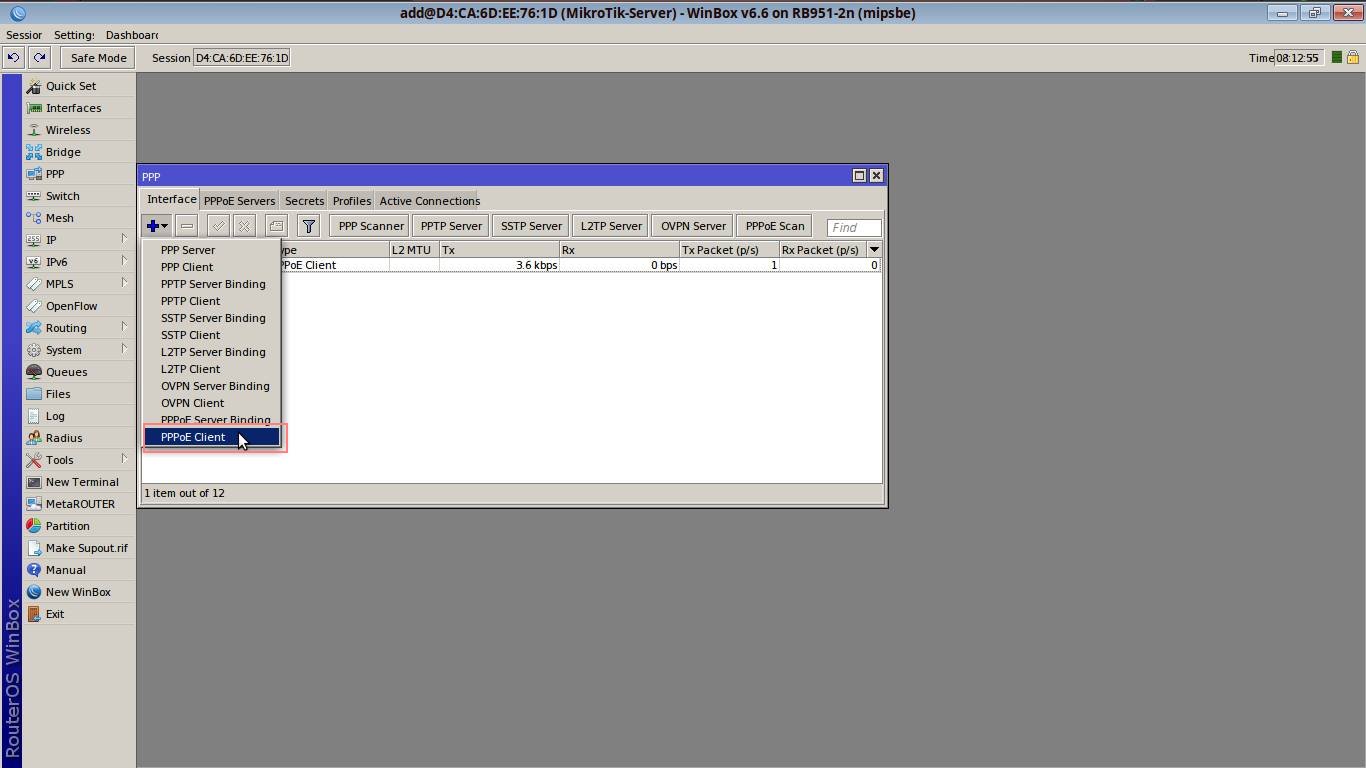The width and height of the screenshot is (1366, 768).
Task: Click the L2TP Server button
Action: pos(611,226)
